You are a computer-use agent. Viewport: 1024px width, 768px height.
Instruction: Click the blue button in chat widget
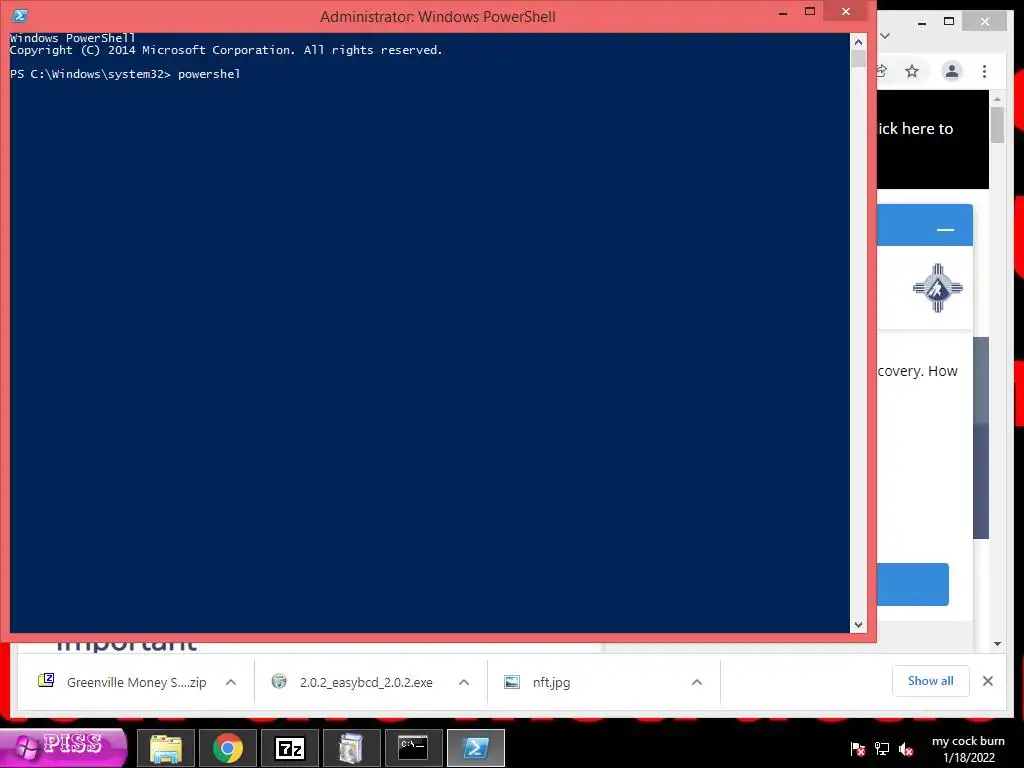click(x=912, y=584)
